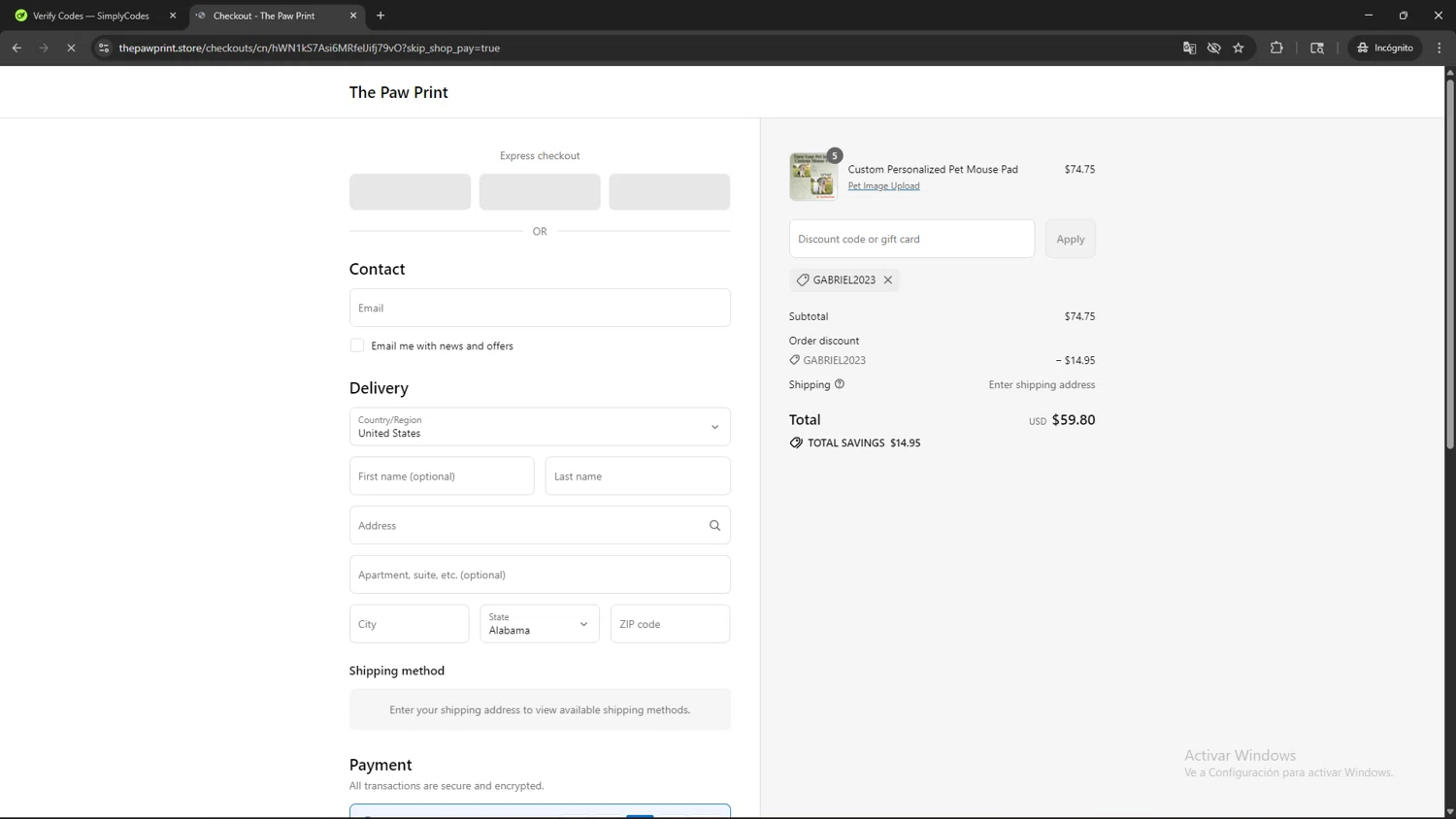1456x819 pixels.
Task: Click the shipping info question mark icon
Action: pos(840,384)
